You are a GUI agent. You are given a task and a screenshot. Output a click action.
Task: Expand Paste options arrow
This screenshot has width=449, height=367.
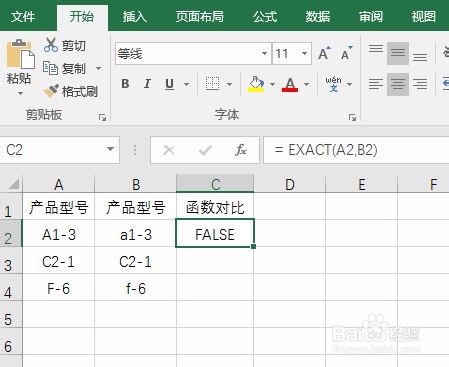pyautogui.click(x=20, y=94)
